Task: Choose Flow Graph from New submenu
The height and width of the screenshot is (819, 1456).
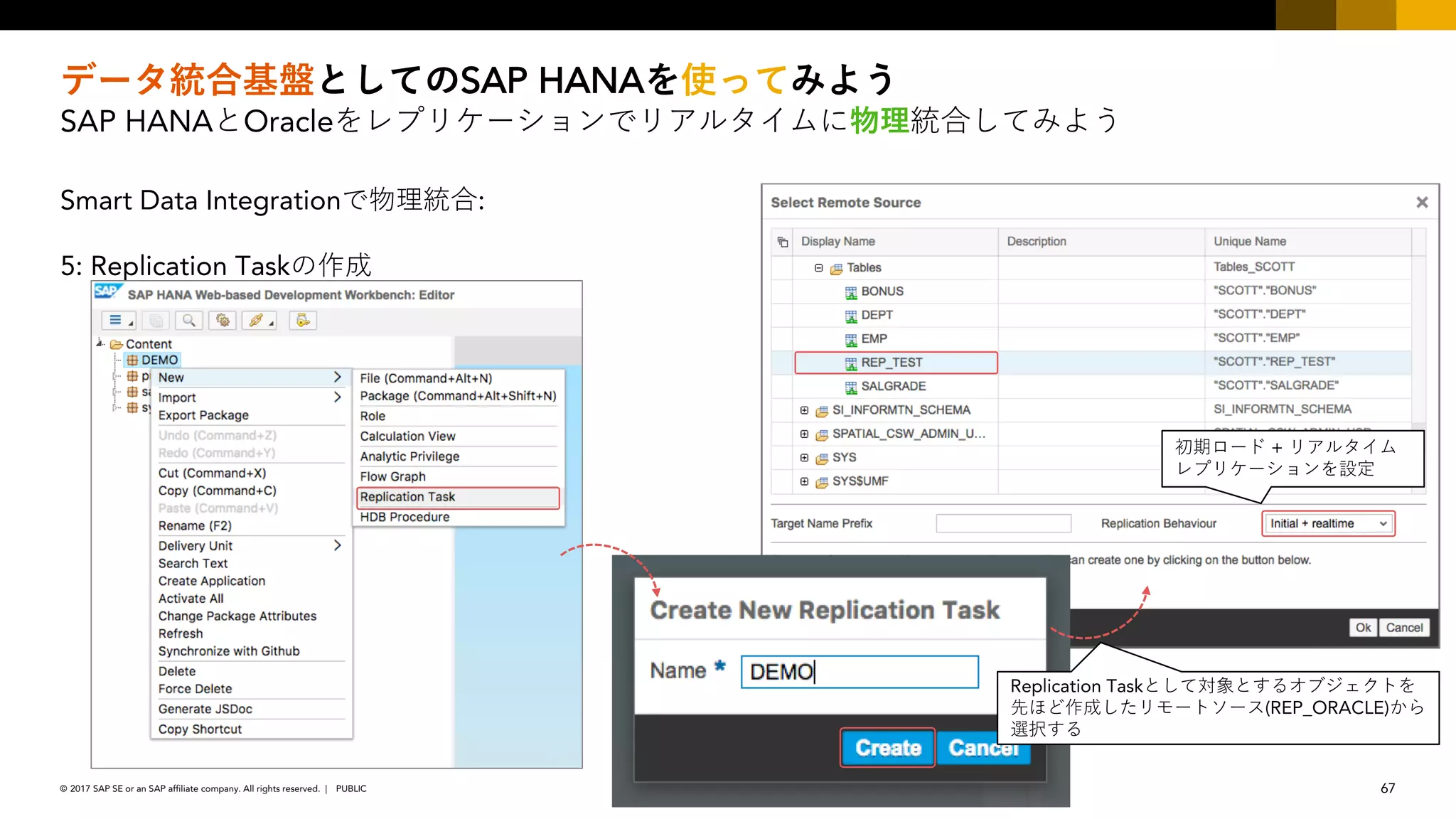Action: (x=458, y=476)
